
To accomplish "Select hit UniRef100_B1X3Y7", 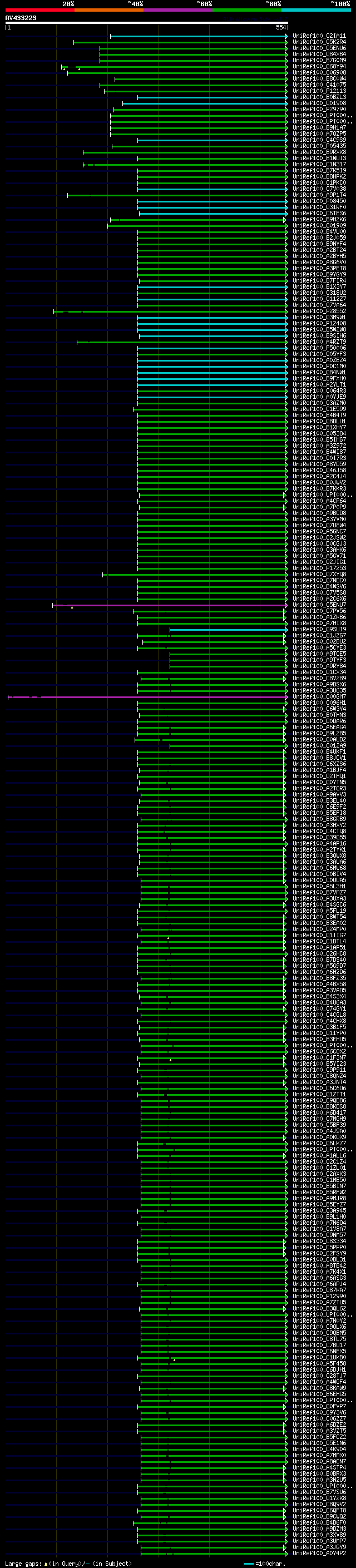I will tap(319, 286).
